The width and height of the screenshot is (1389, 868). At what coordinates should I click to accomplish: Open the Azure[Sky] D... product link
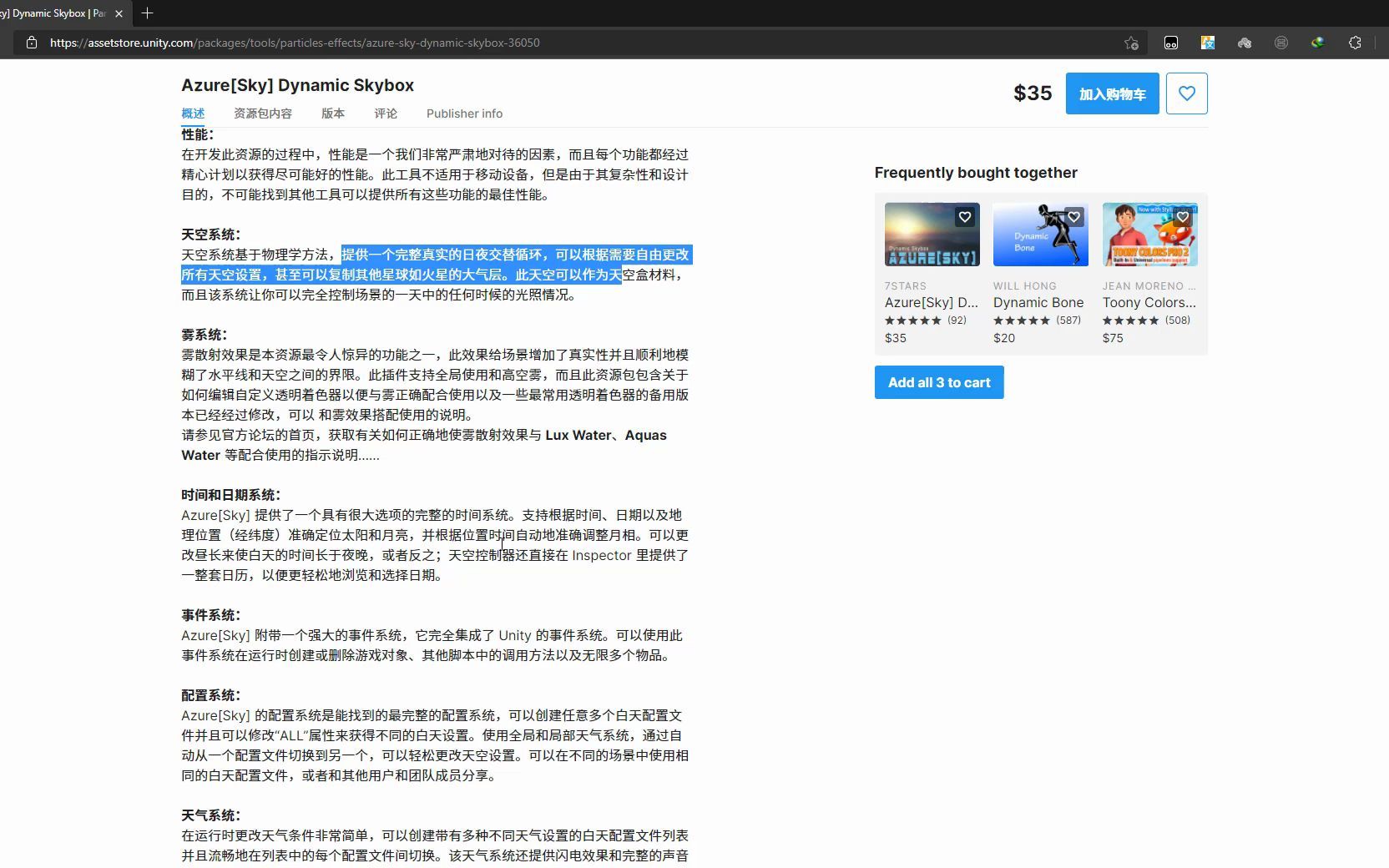coord(932,302)
